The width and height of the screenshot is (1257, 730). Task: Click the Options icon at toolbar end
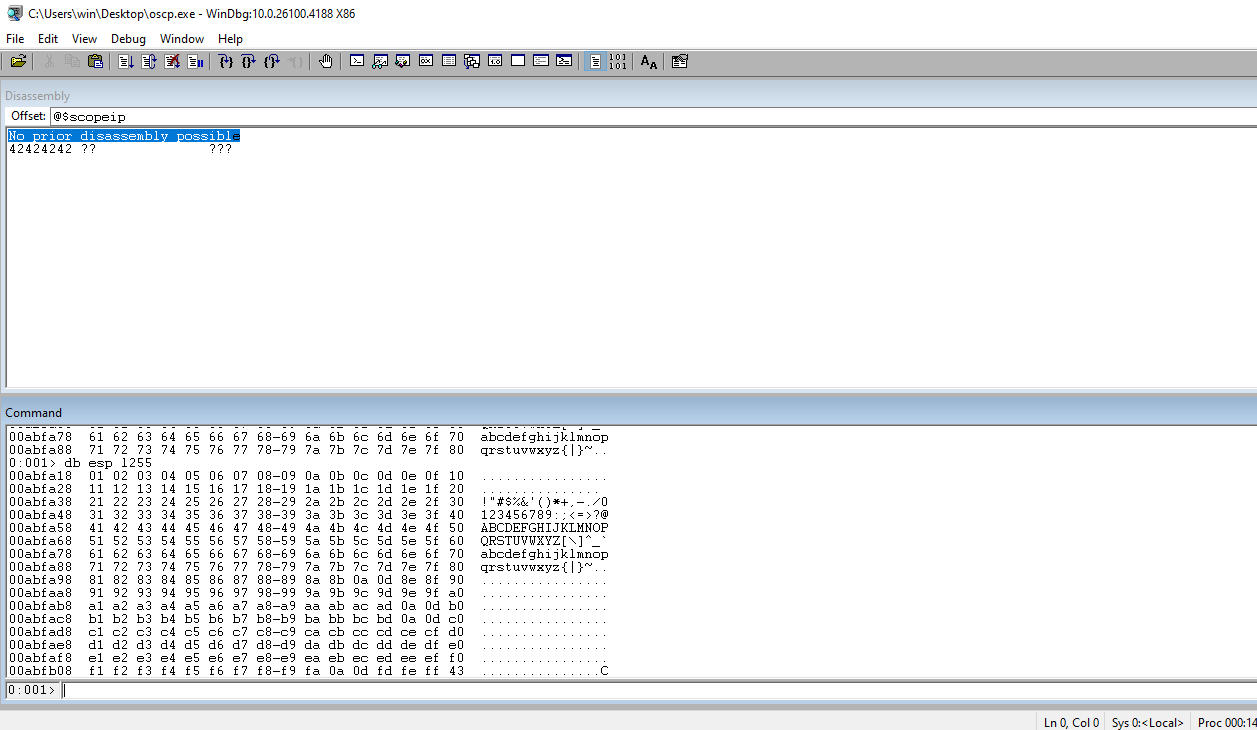point(680,62)
